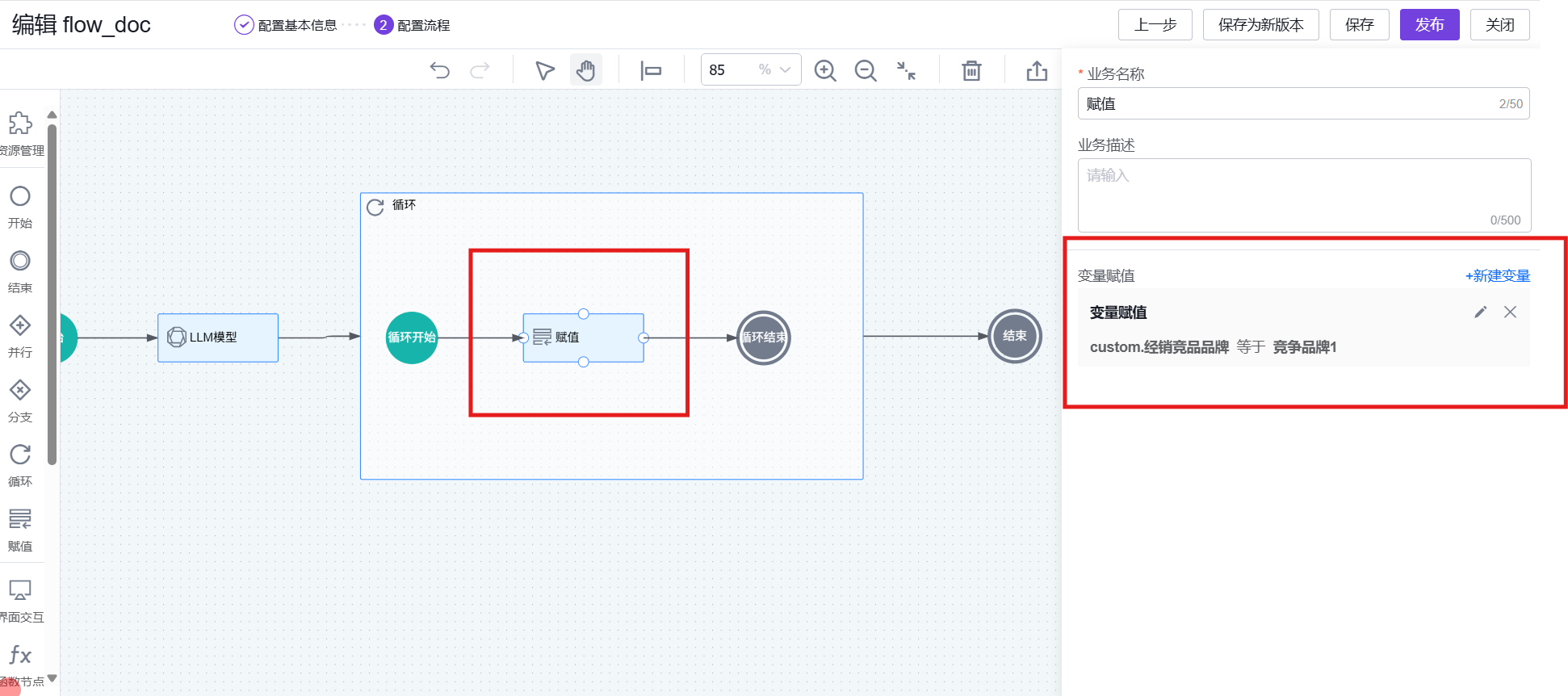Click the align left icon
Viewport: 1568px width, 696px height.
click(651, 70)
